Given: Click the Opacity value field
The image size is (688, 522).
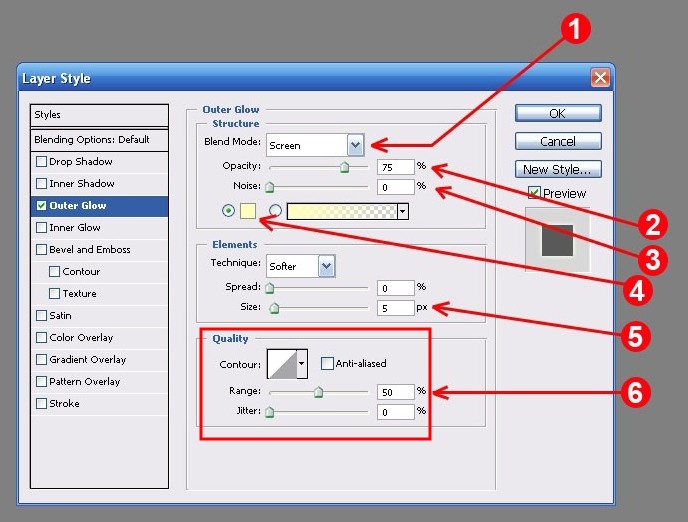Looking at the screenshot, I should (395, 167).
